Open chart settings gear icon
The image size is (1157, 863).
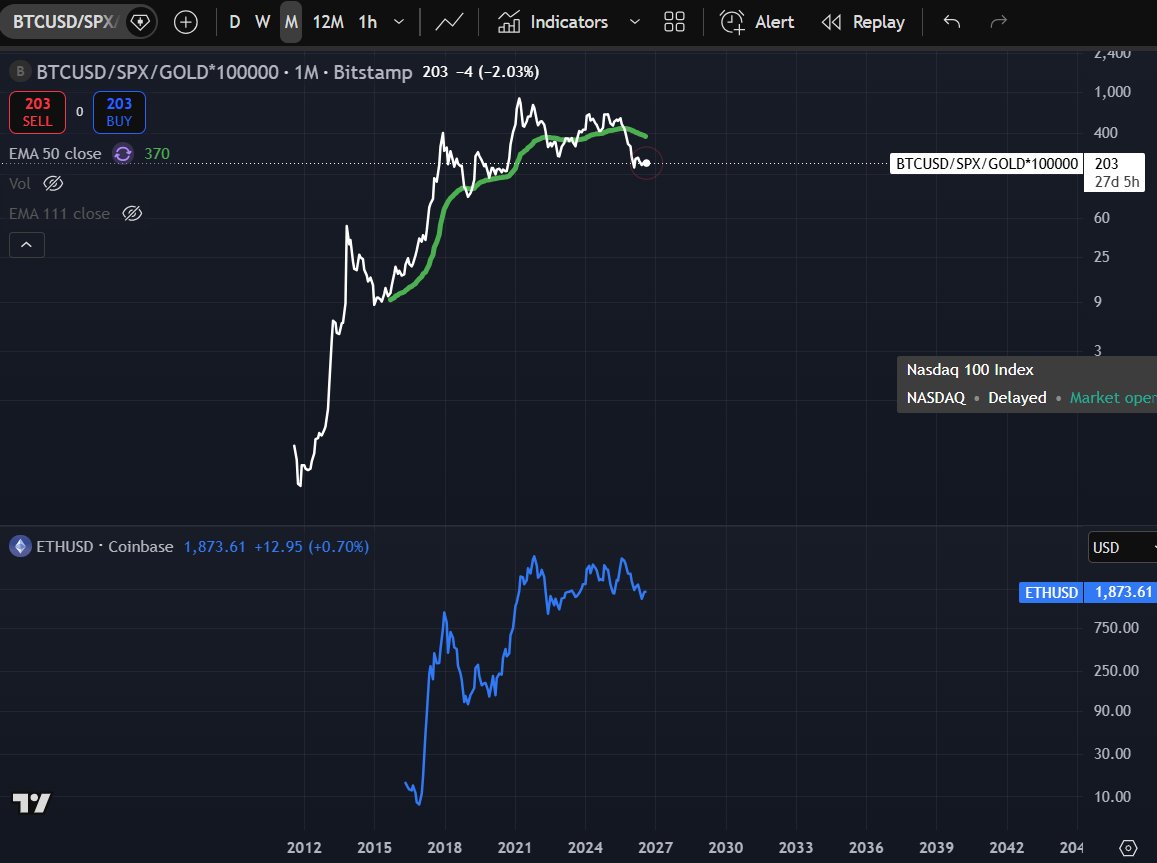point(1127,848)
